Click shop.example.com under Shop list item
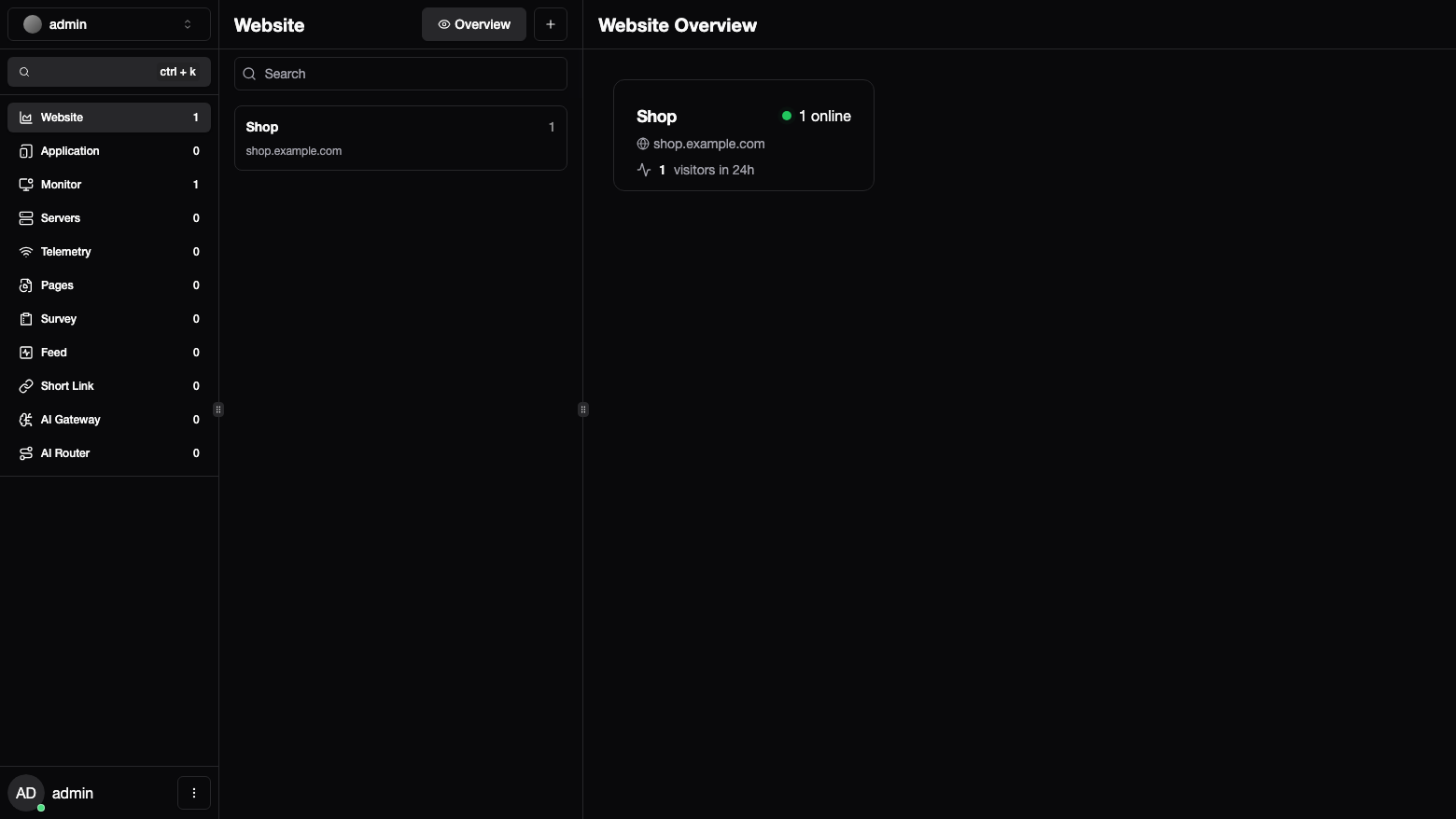 [x=294, y=151]
